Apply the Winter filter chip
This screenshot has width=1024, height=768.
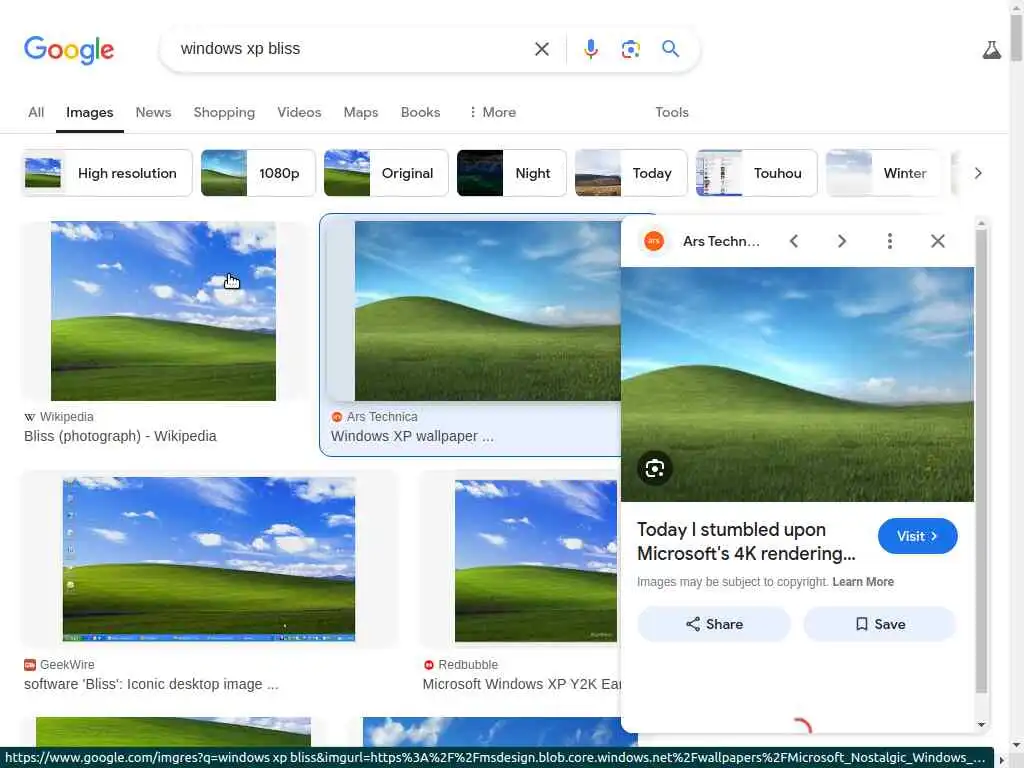884,173
